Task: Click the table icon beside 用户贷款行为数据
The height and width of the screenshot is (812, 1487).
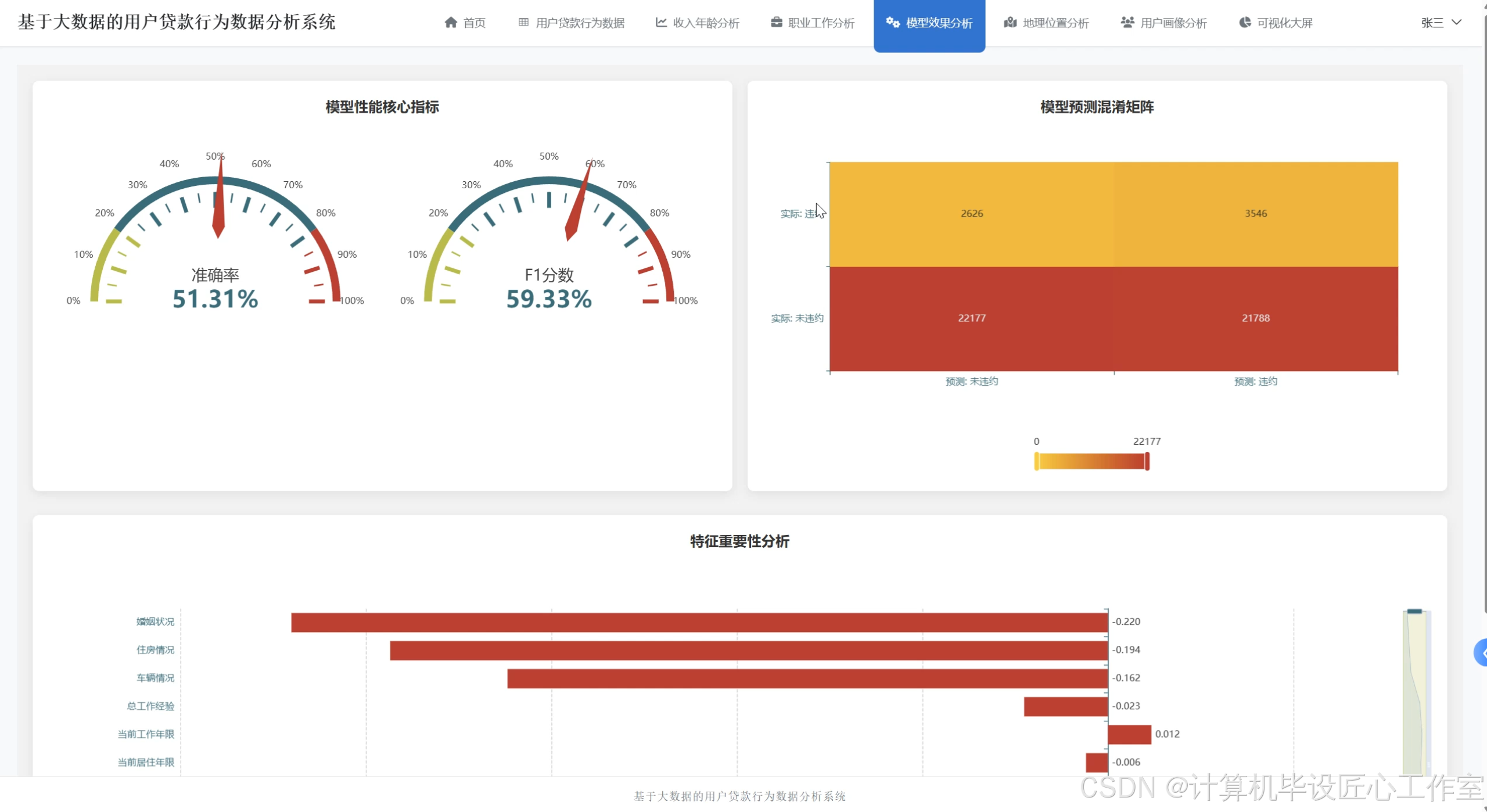Action: point(523,23)
